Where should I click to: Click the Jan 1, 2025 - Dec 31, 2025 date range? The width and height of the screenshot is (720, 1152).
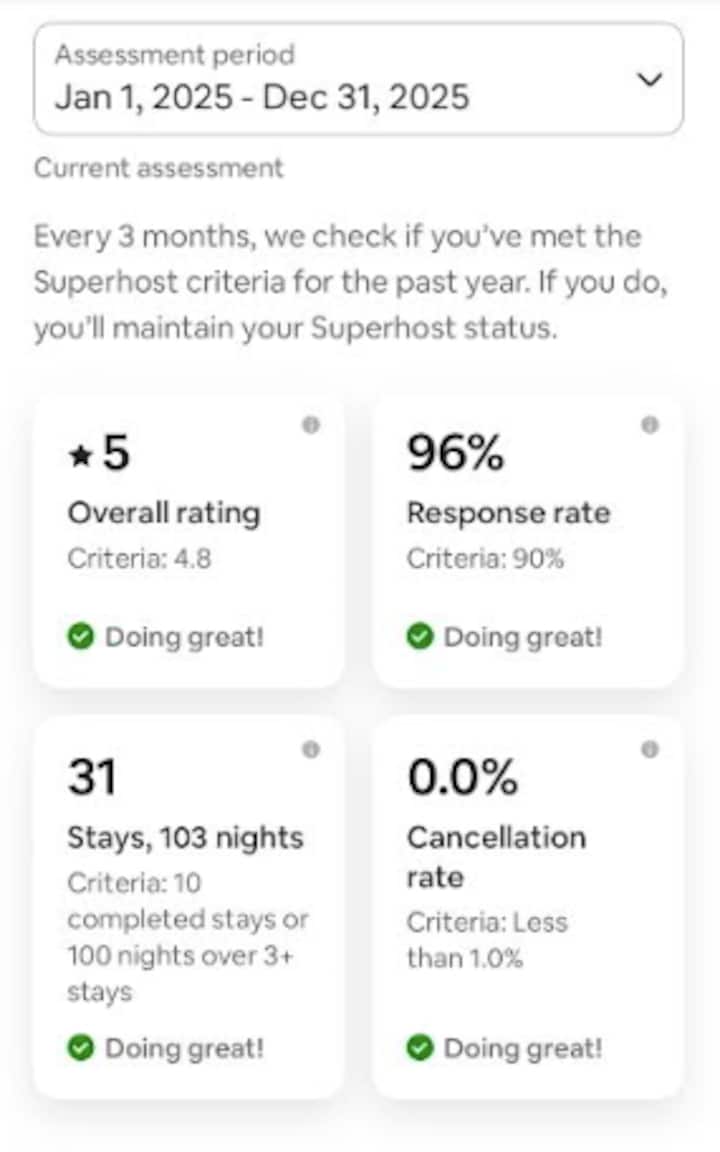(261, 97)
